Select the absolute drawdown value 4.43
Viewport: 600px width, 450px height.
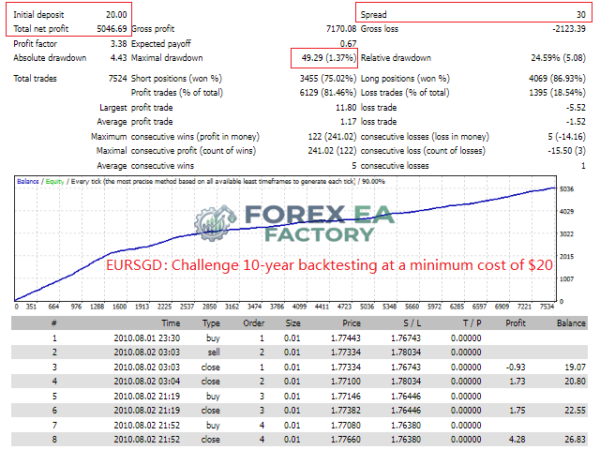pyautogui.click(x=119, y=58)
